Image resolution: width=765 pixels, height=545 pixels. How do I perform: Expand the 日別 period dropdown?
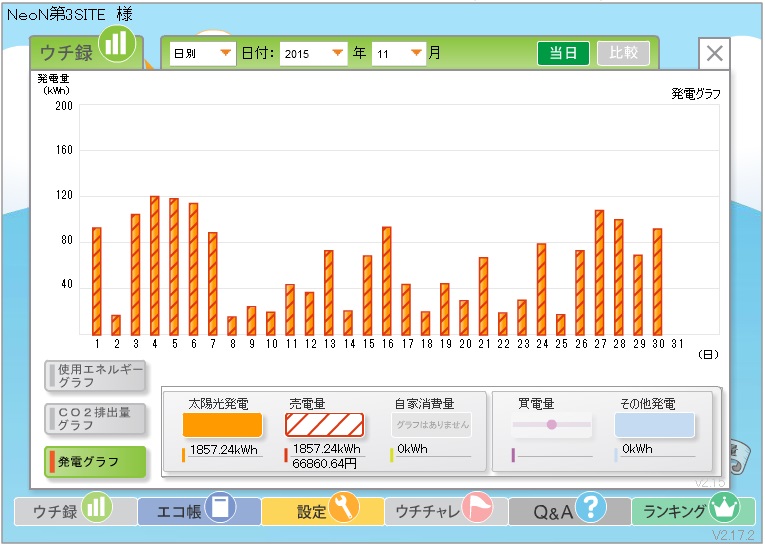(202, 53)
